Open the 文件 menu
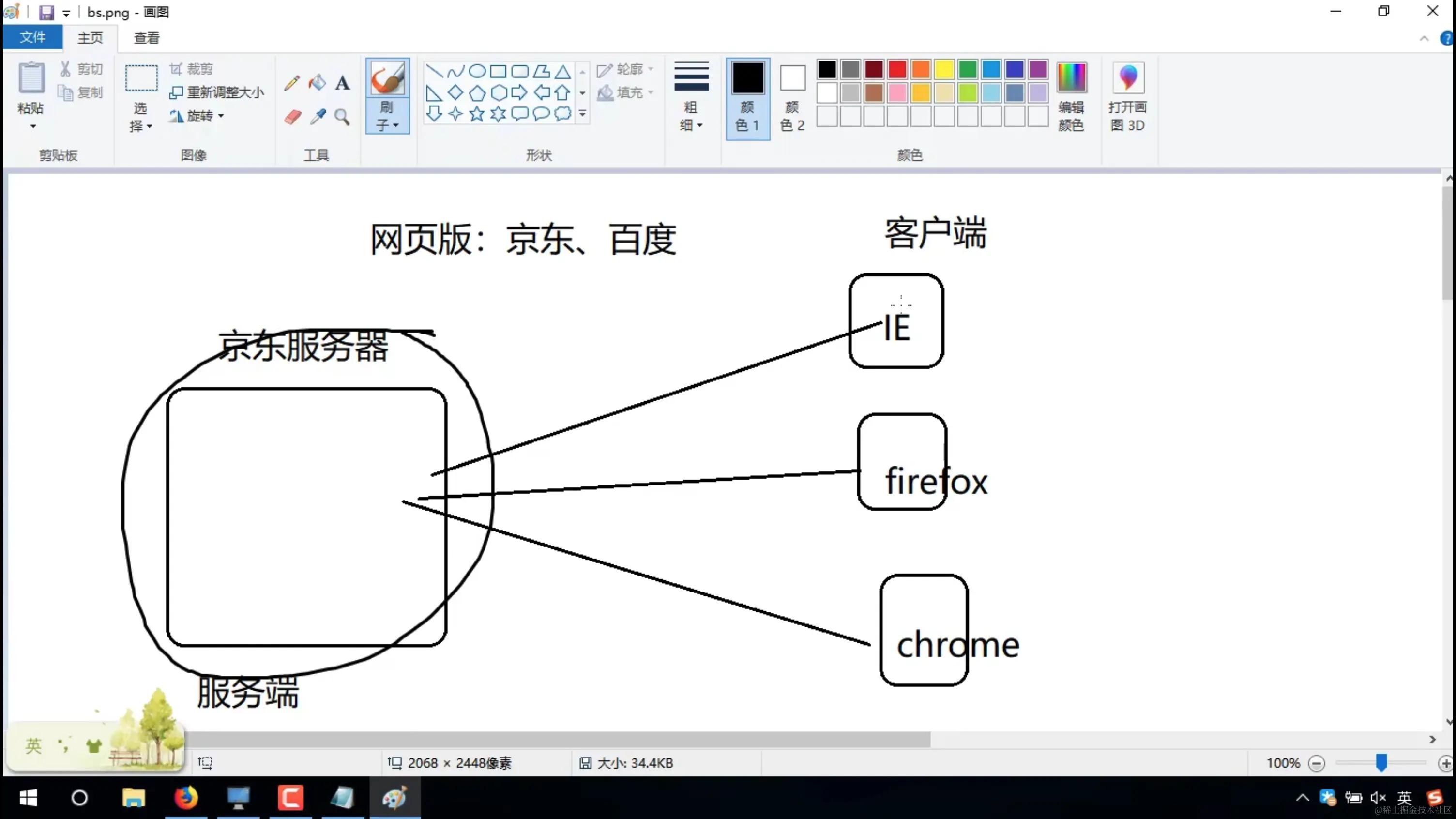The image size is (1456, 819). point(32,37)
